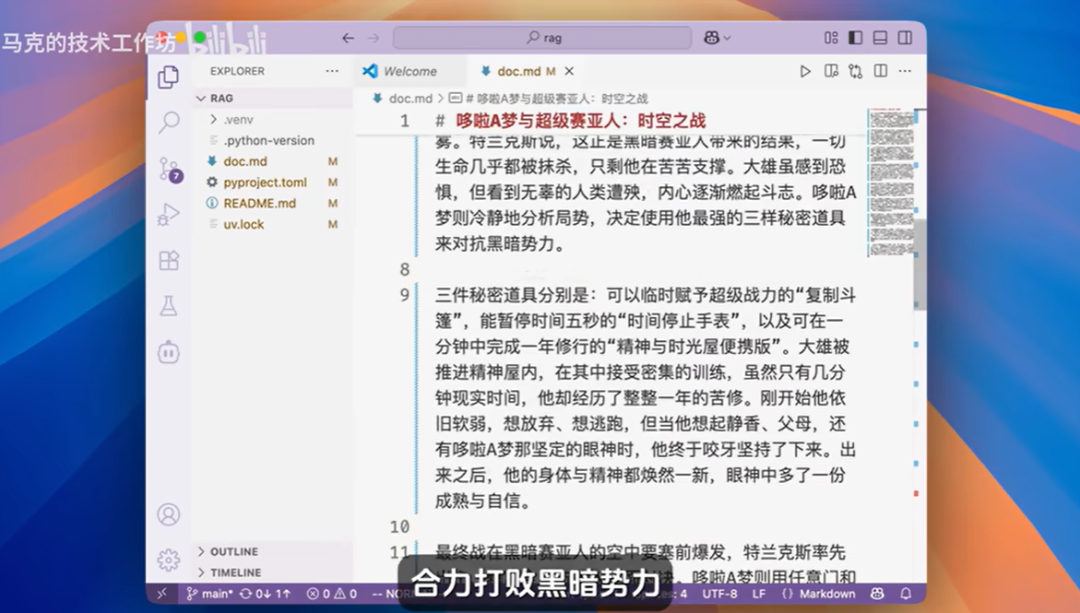The image size is (1080, 613).
Task: Click line number 8 in the gutter
Action: [x=405, y=269]
